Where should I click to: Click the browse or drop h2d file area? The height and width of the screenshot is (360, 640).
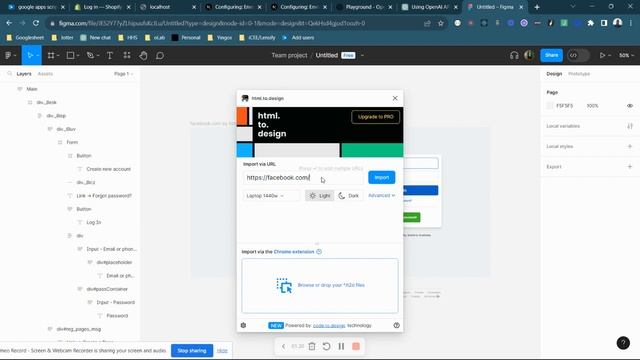(x=320, y=285)
